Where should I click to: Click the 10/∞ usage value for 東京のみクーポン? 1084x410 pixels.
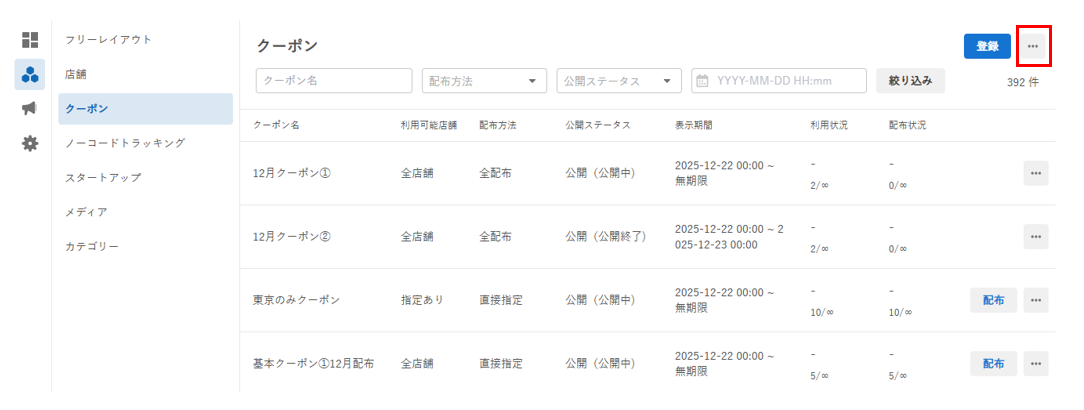pyautogui.click(x=822, y=313)
